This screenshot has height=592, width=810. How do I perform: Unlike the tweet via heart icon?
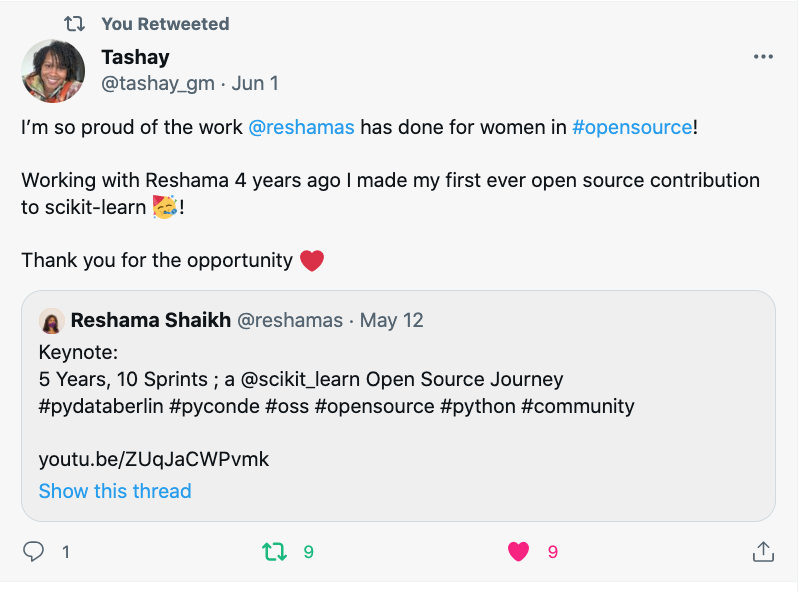(518, 551)
